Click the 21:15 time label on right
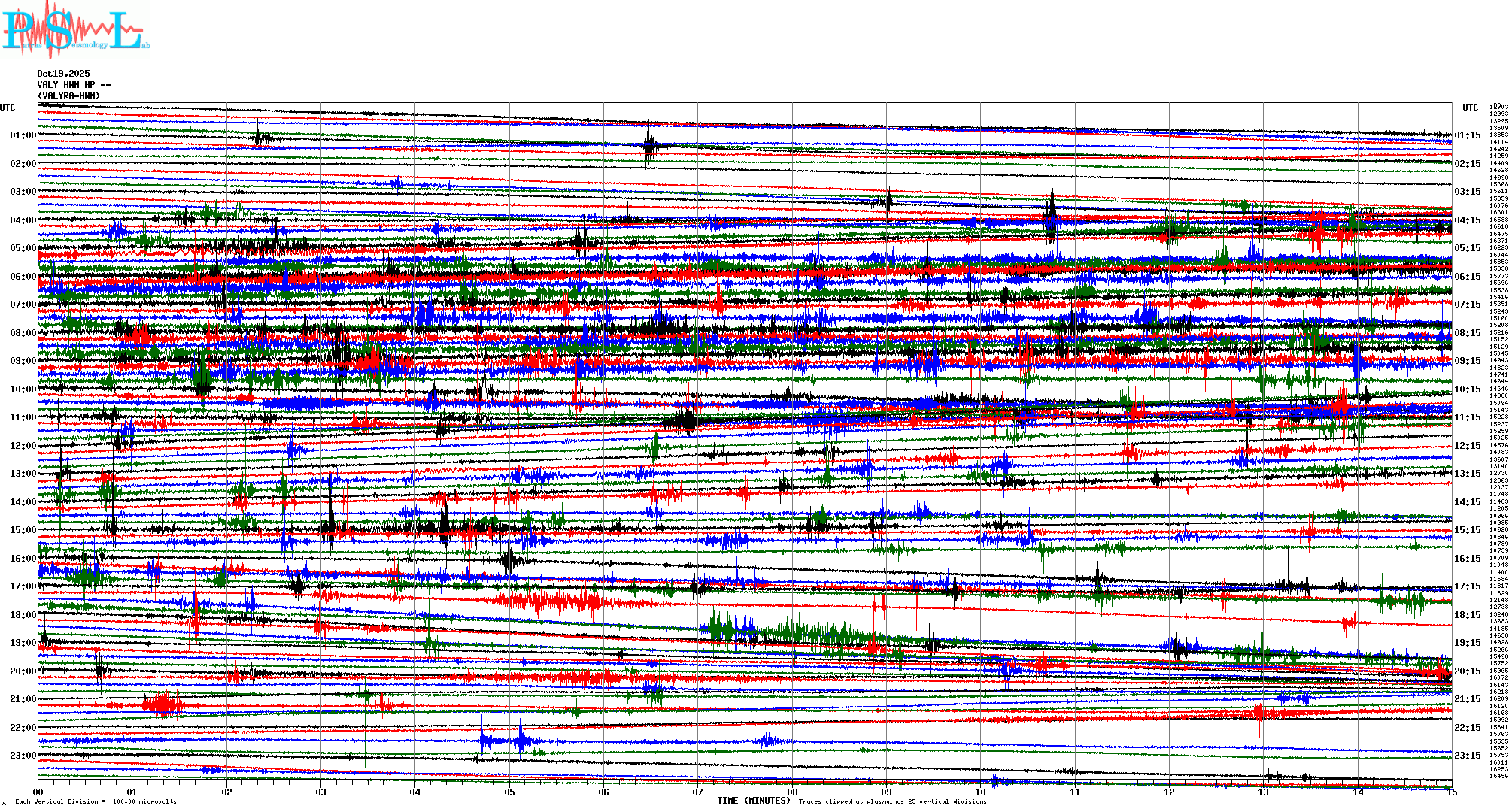1512x812 pixels. (1467, 699)
